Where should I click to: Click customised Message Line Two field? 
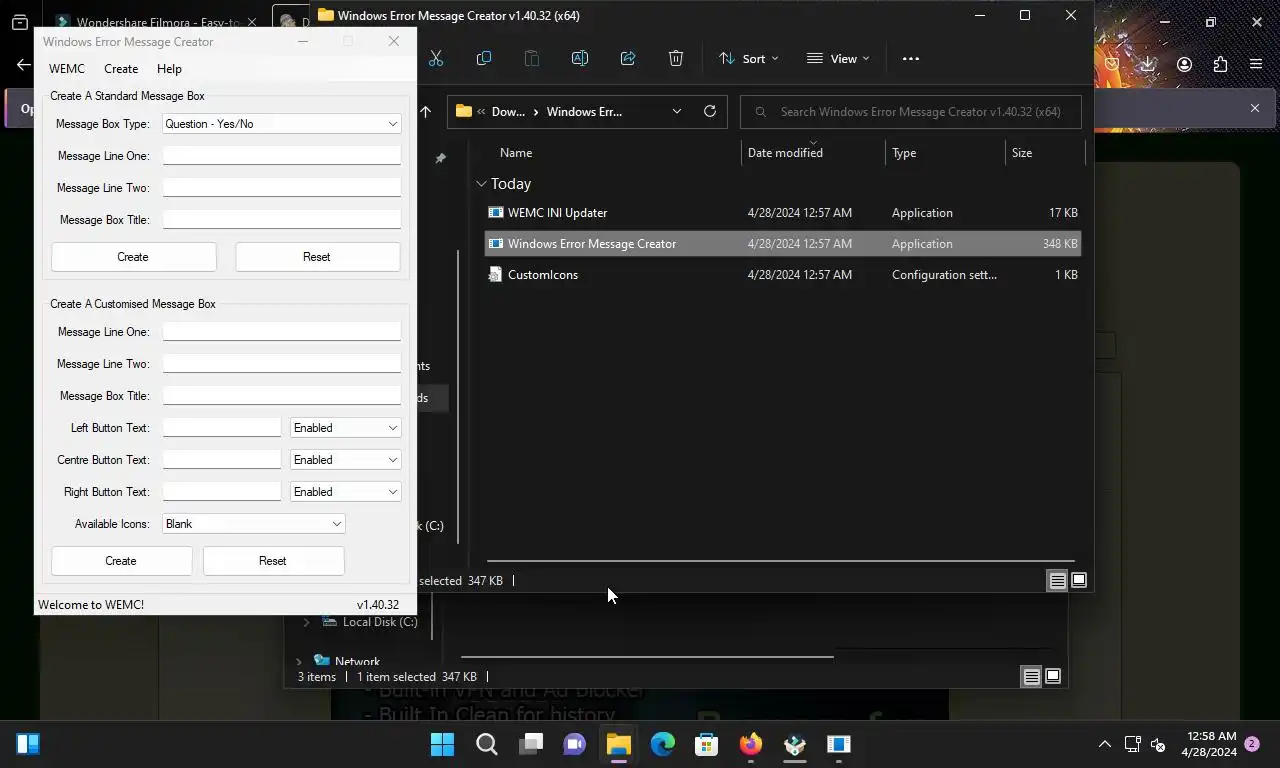(282, 364)
